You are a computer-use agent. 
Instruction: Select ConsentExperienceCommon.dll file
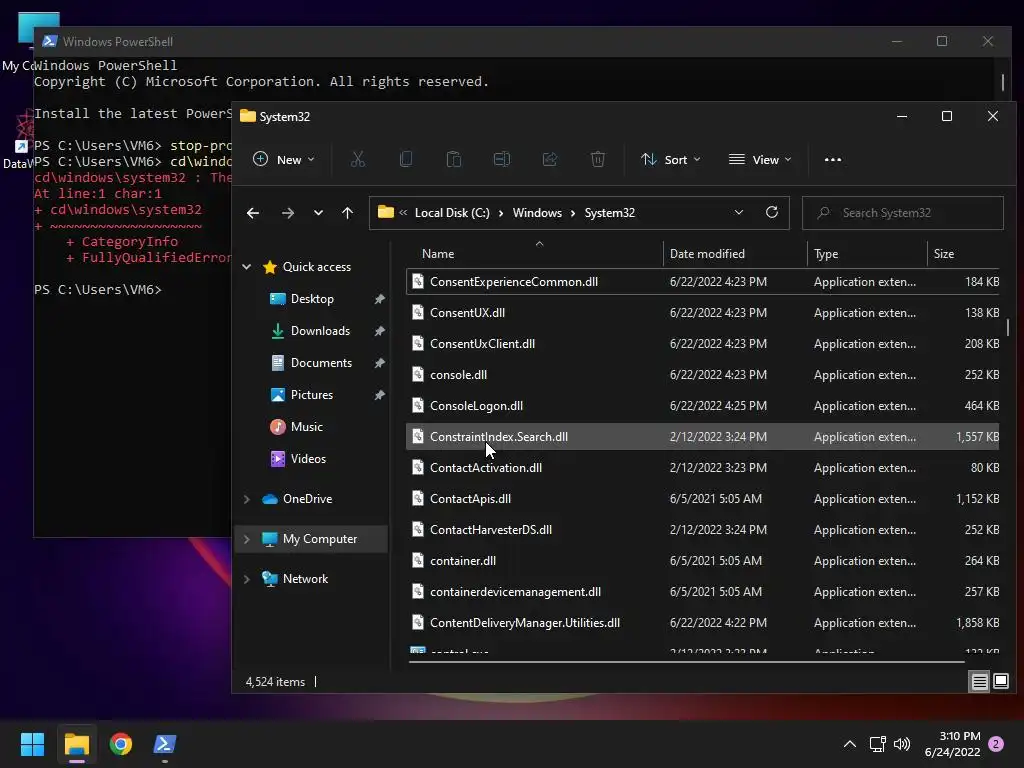tap(702, 281)
